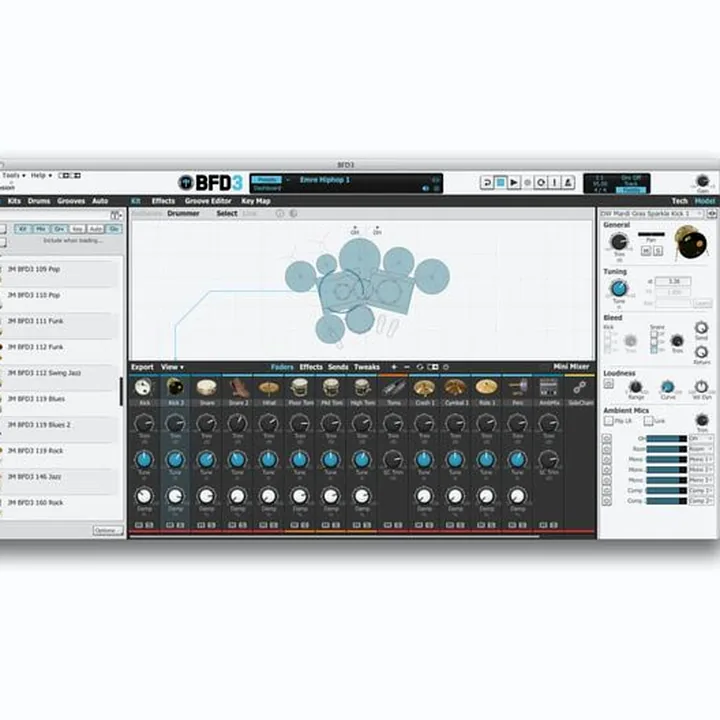Open the Room ambient mic dropdown
The height and width of the screenshot is (720, 720).
tap(701, 449)
